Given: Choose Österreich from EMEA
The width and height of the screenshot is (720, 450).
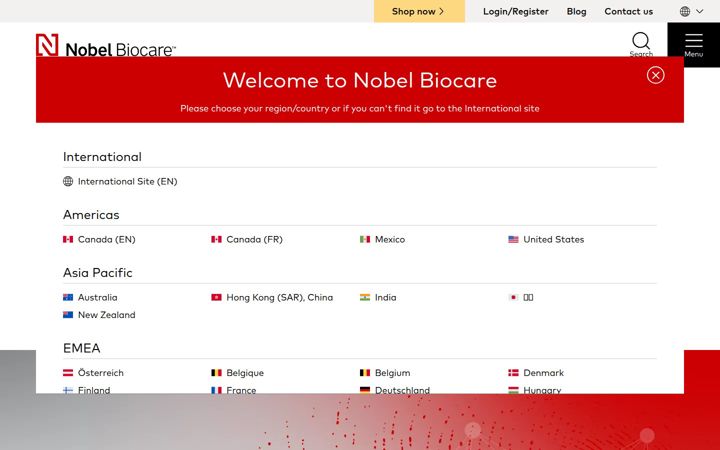Looking at the screenshot, I should tap(101, 372).
